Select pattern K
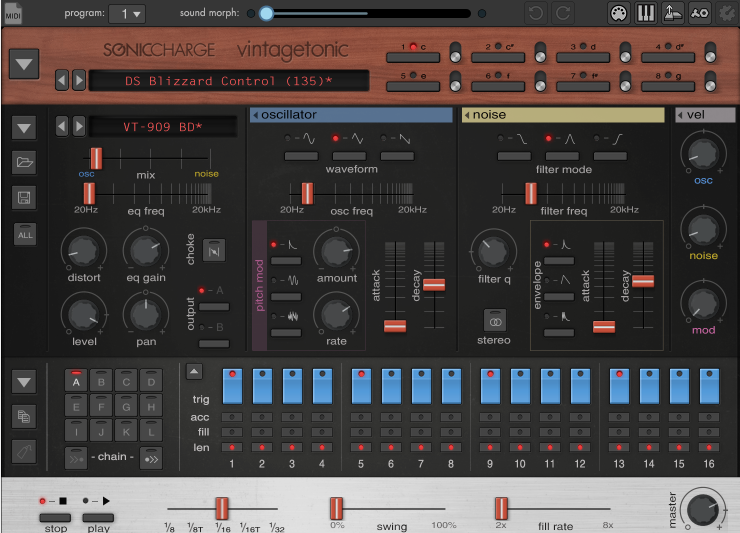This screenshot has height=533, width=740. [x=126, y=431]
